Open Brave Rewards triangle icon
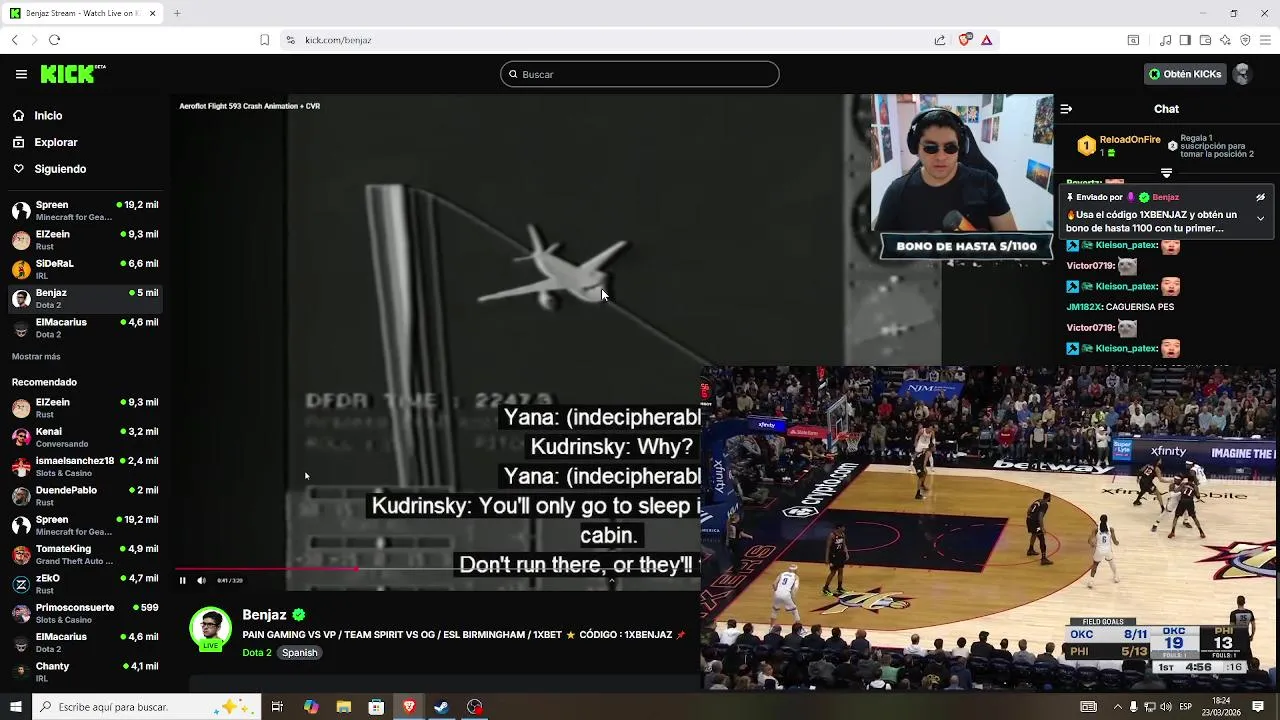 coord(986,40)
